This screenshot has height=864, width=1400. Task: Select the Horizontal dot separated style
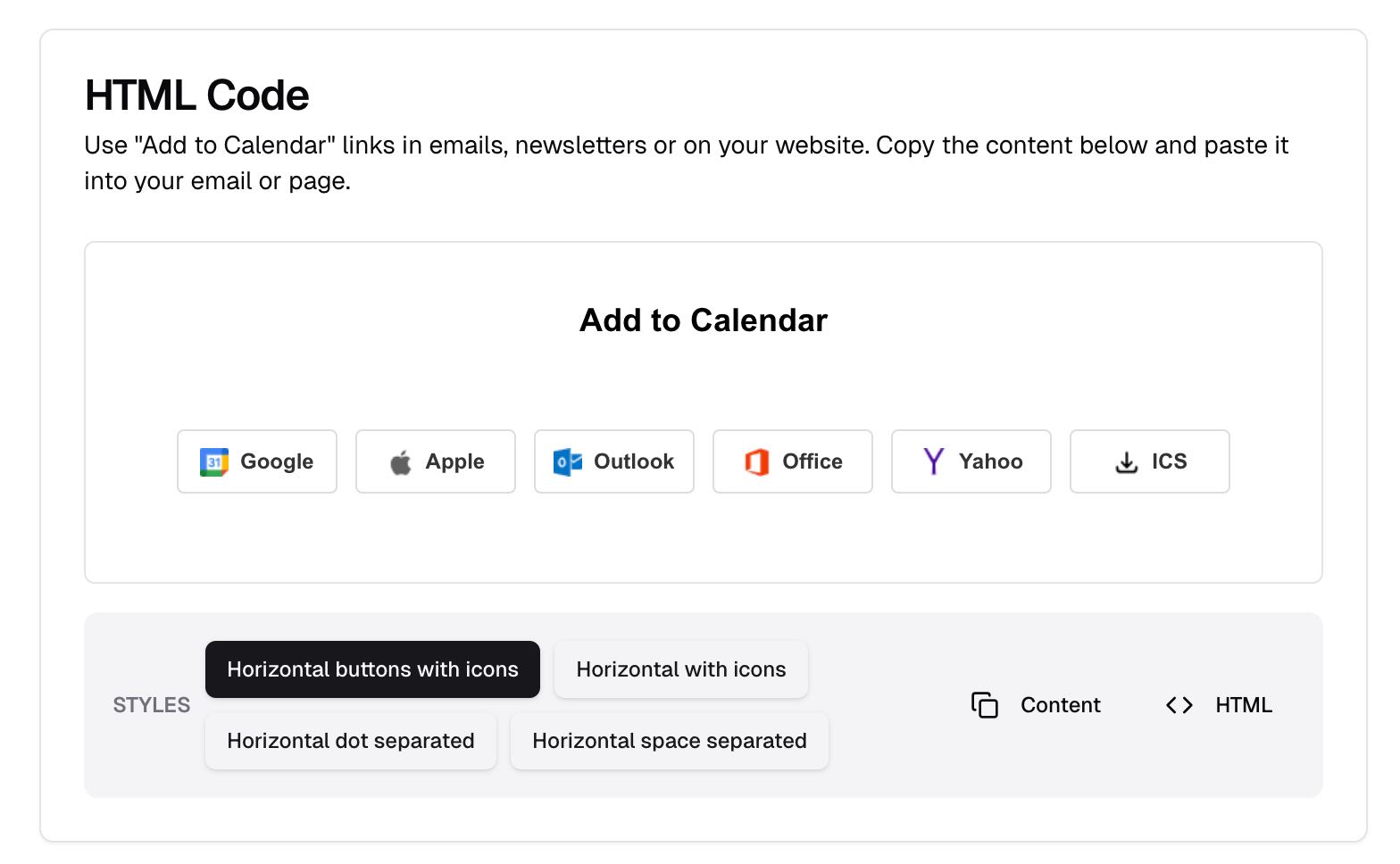(x=351, y=741)
